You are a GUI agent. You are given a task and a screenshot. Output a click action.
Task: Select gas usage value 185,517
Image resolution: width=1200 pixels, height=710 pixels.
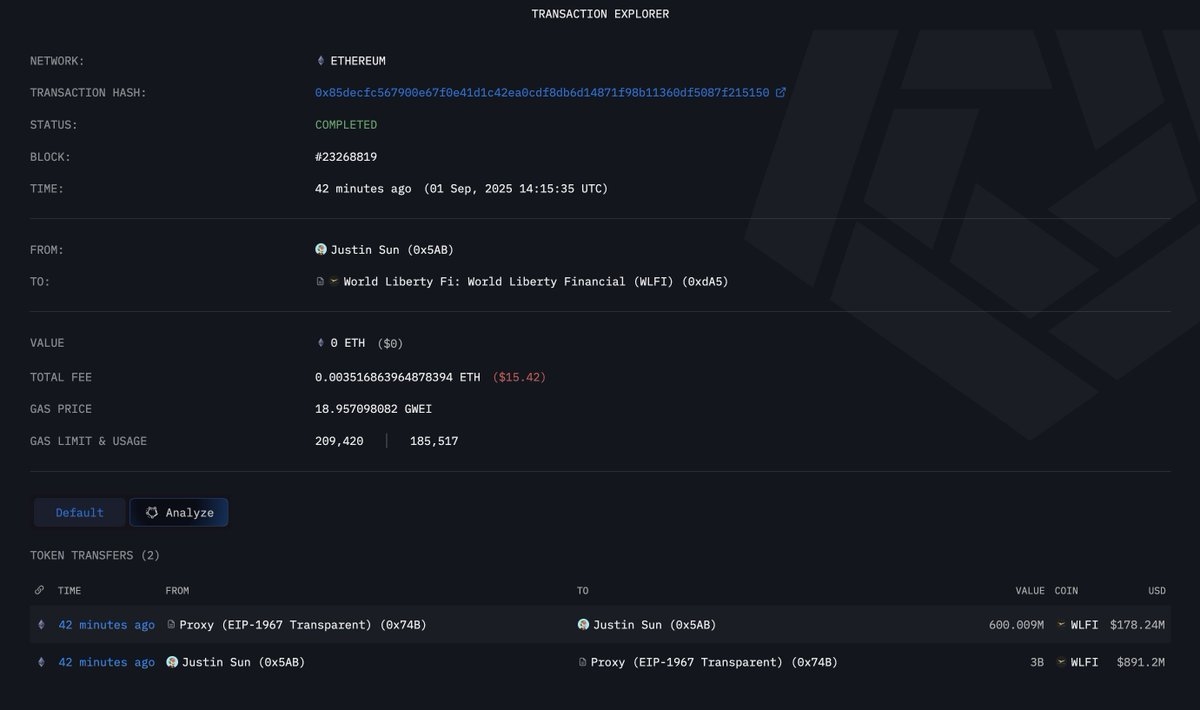pos(434,441)
